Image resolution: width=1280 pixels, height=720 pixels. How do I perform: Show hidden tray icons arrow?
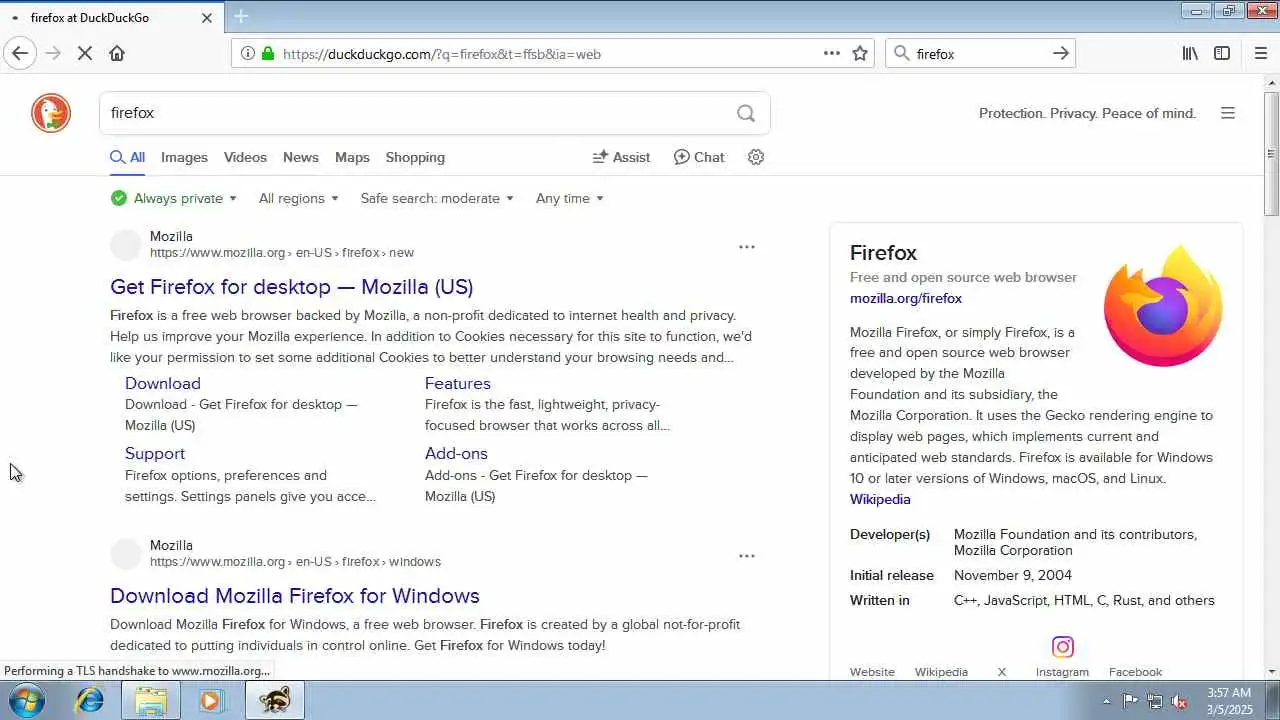(1106, 701)
